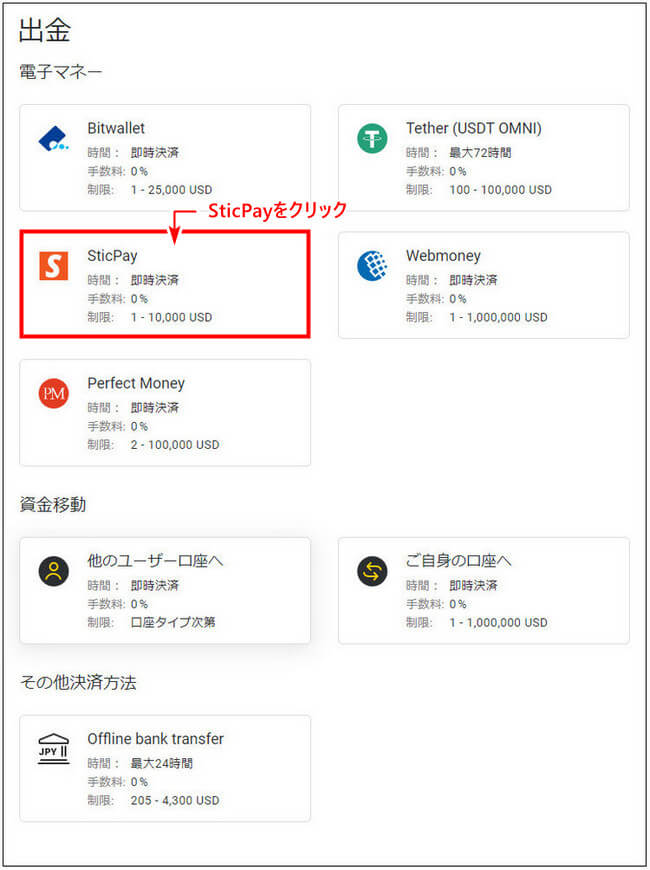Image resolution: width=650 pixels, height=870 pixels.
Task: Click the Tether green logo icon
Action: point(372,139)
